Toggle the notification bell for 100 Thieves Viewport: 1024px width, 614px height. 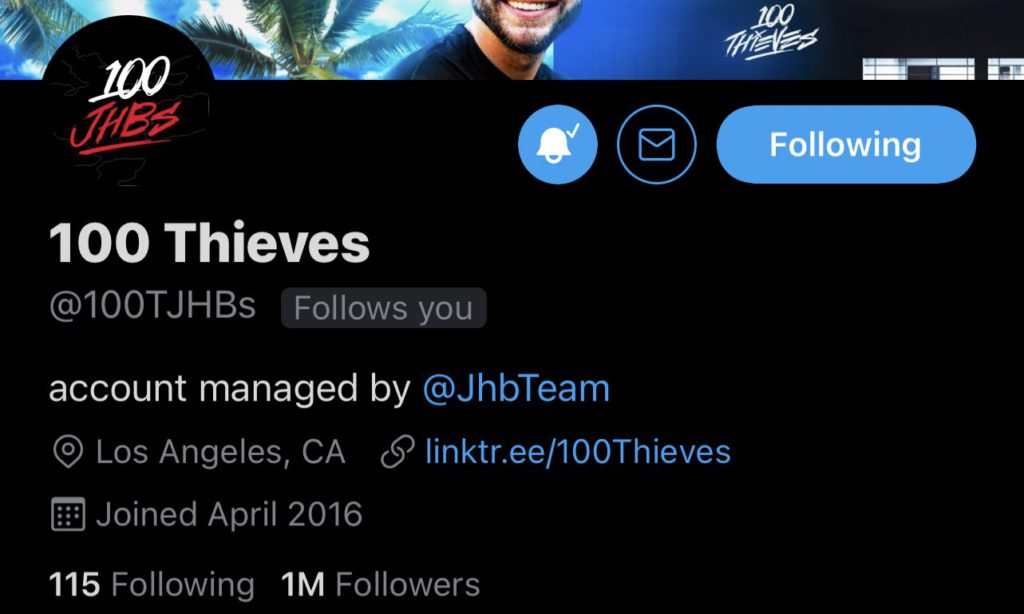(557, 144)
